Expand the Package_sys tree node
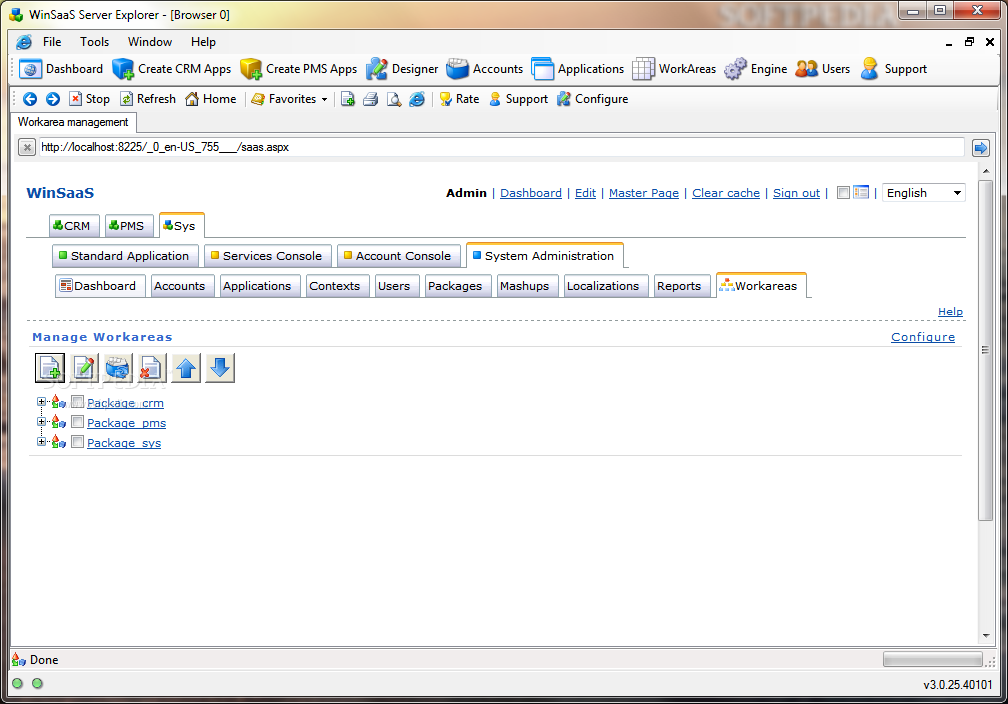The image size is (1008, 704). [41, 442]
